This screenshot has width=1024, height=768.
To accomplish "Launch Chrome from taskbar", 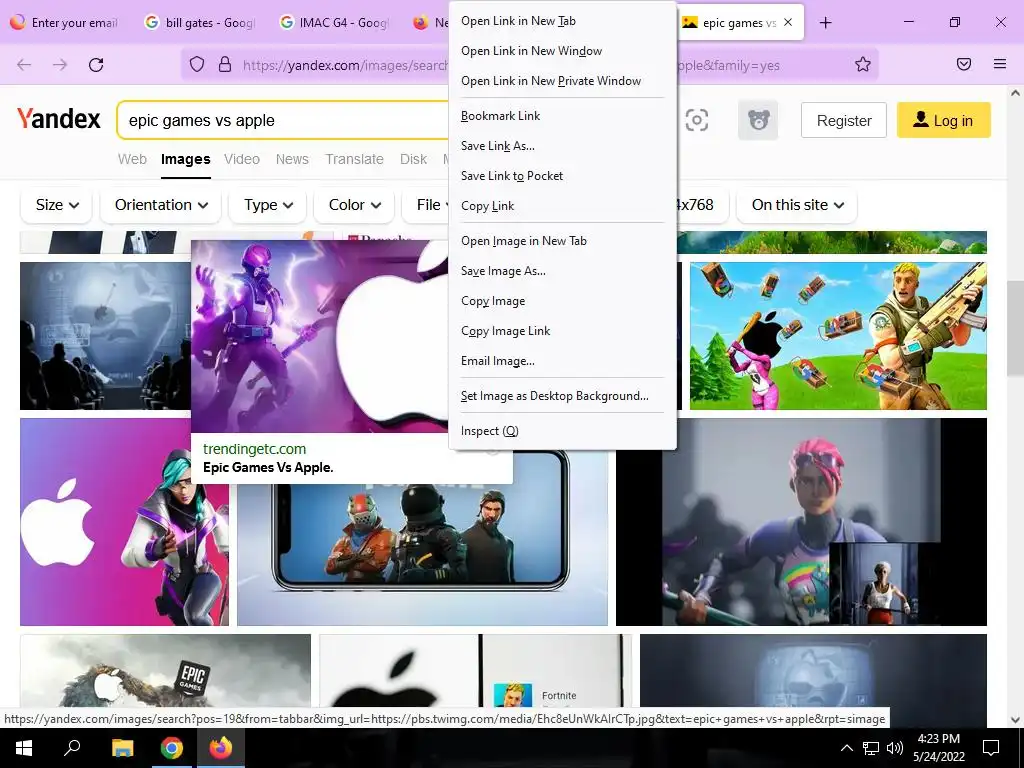I will (x=172, y=748).
